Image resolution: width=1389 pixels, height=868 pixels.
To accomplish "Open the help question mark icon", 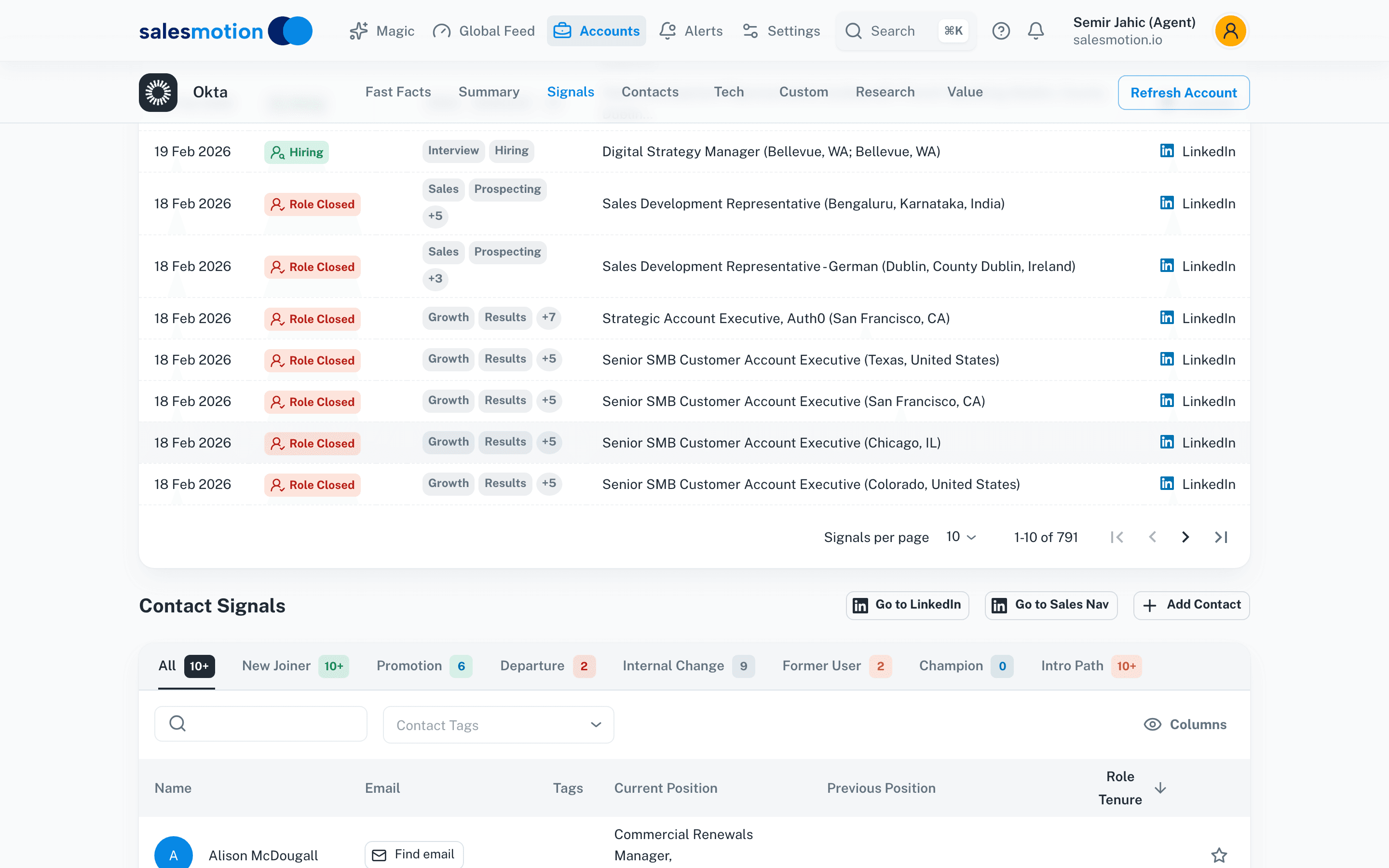I will tap(1001, 31).
